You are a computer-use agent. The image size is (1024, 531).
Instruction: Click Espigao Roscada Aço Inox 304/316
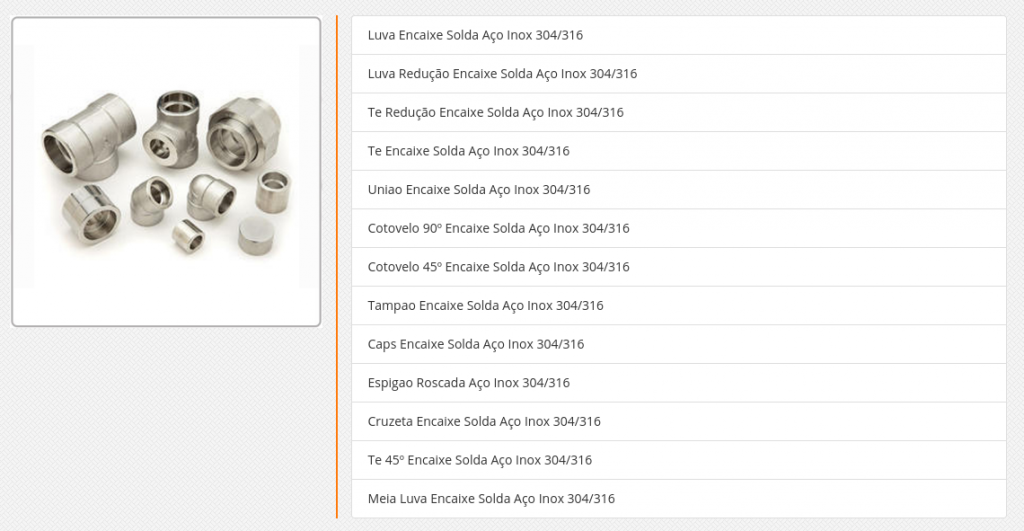click(x=468, y=383)
